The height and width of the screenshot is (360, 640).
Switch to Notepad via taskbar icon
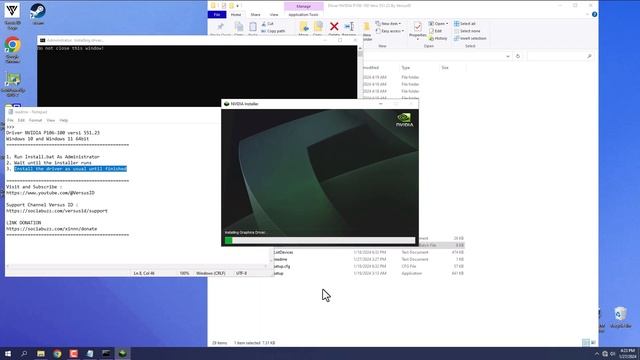pos(90,353)
